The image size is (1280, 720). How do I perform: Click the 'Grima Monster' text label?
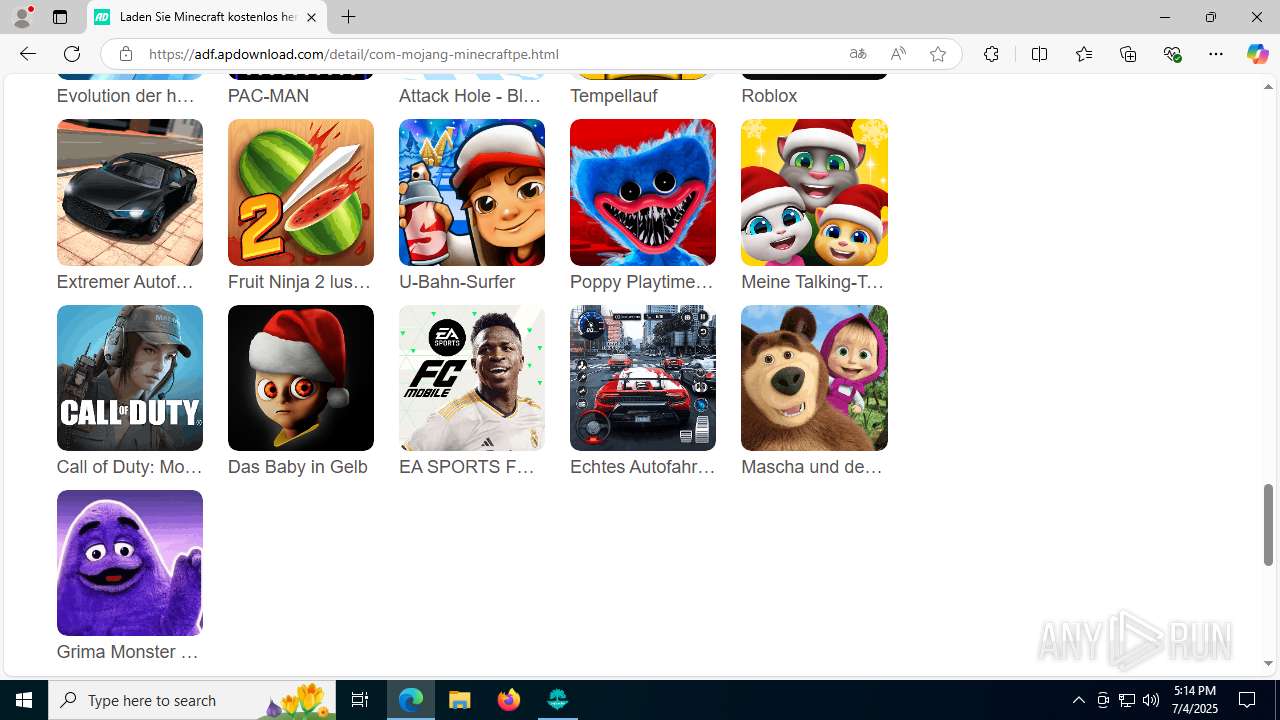point(128,652)
